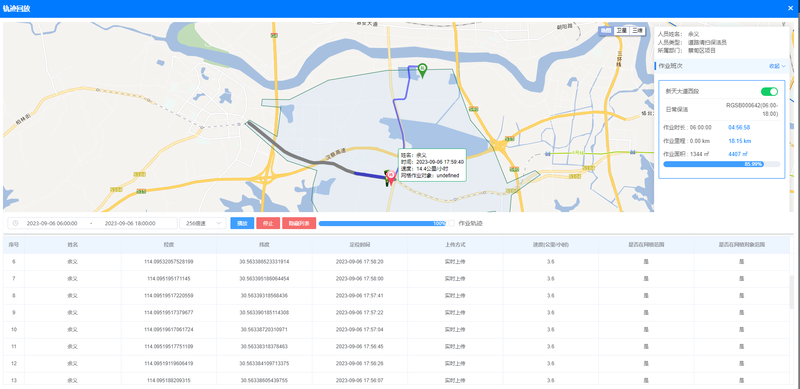Click the playback progress bar at 100%
This screenshot has height=389, width=800.
pos(382,224)
